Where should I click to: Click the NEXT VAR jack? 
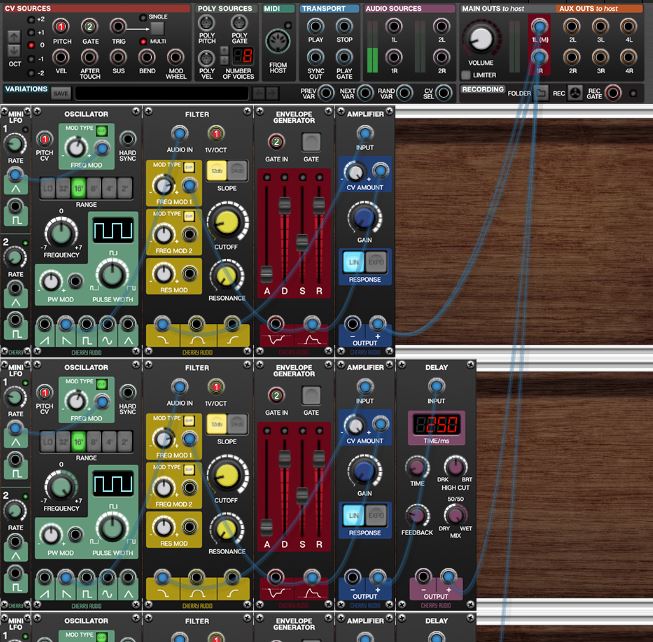(x=365, y=93)
